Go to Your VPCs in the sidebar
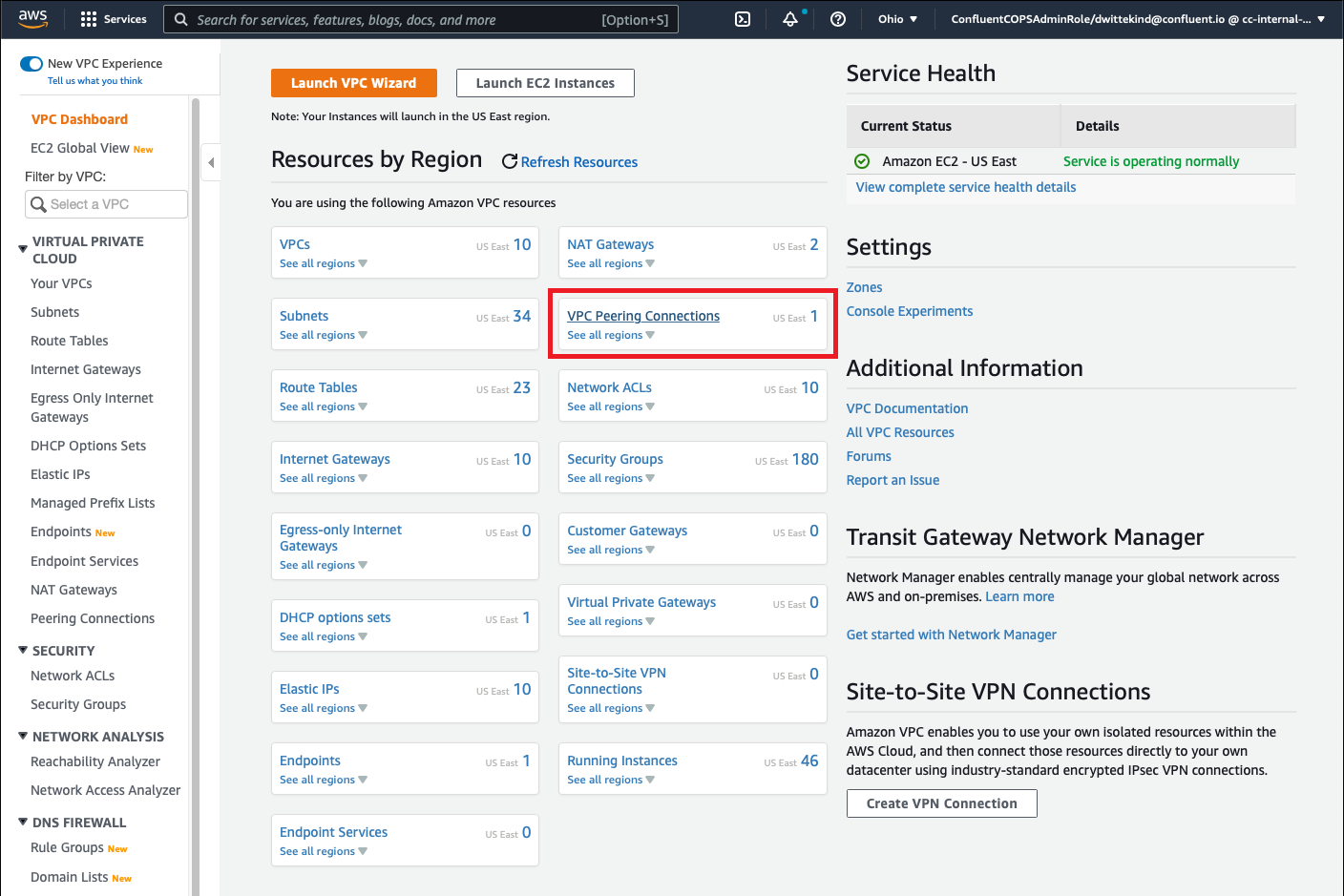 coord(61,283)
